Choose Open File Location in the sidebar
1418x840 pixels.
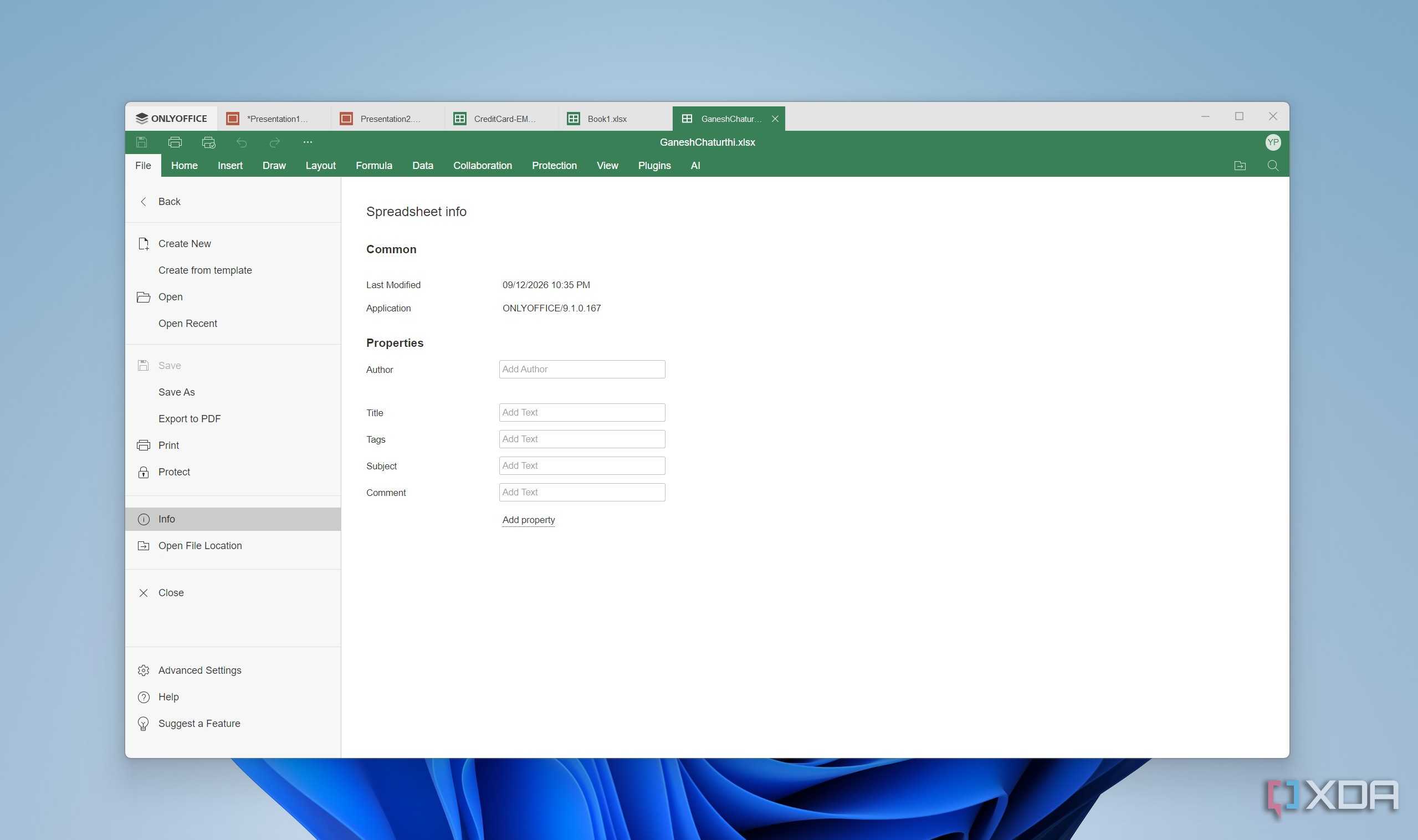(233, 546)
